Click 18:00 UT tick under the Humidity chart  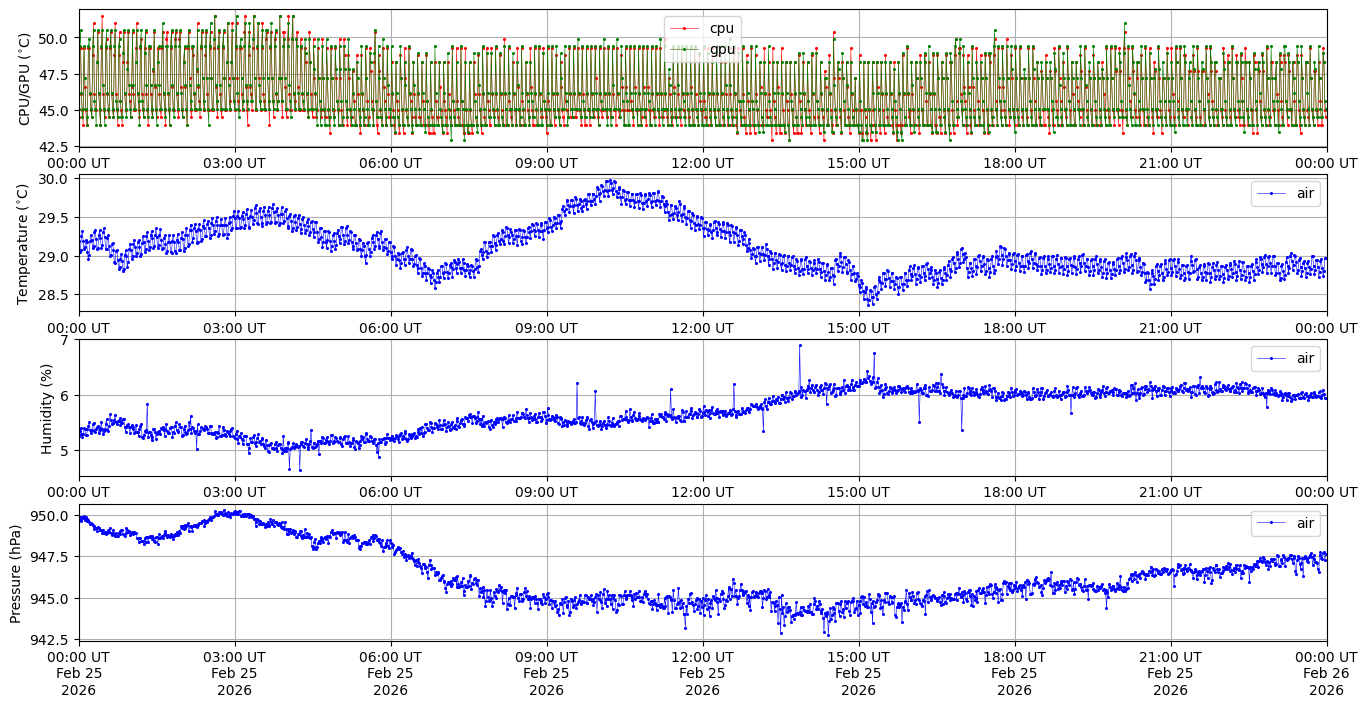click(1014, 492)
